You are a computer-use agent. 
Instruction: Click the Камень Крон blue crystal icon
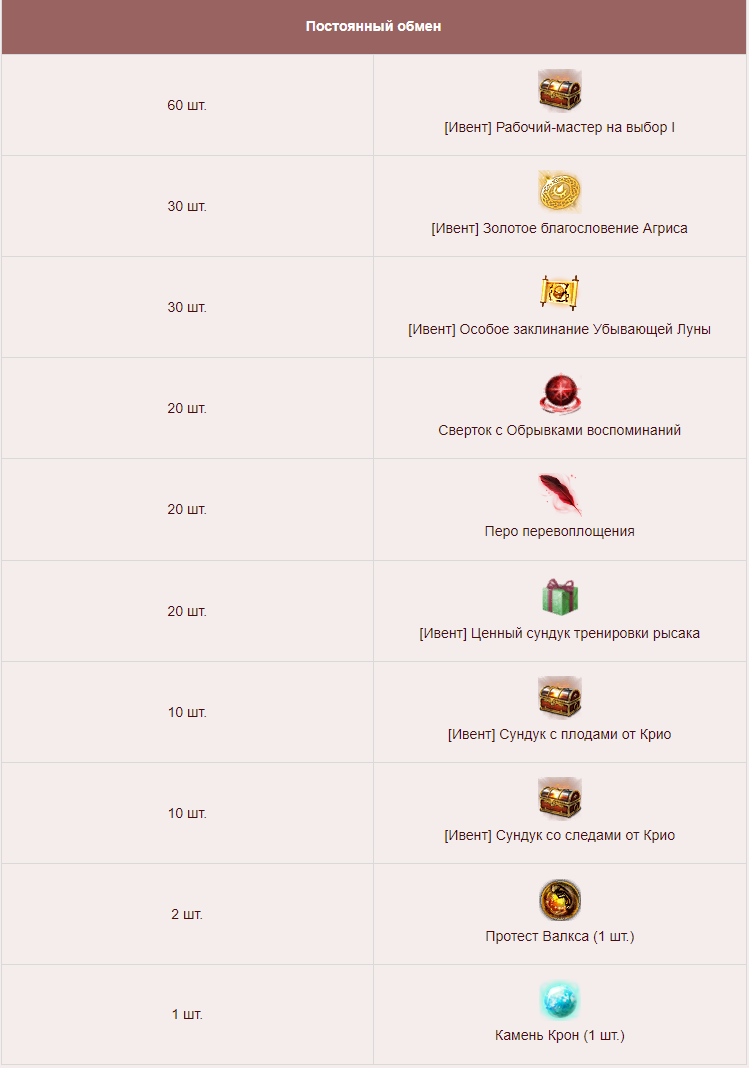[560, 1000]
